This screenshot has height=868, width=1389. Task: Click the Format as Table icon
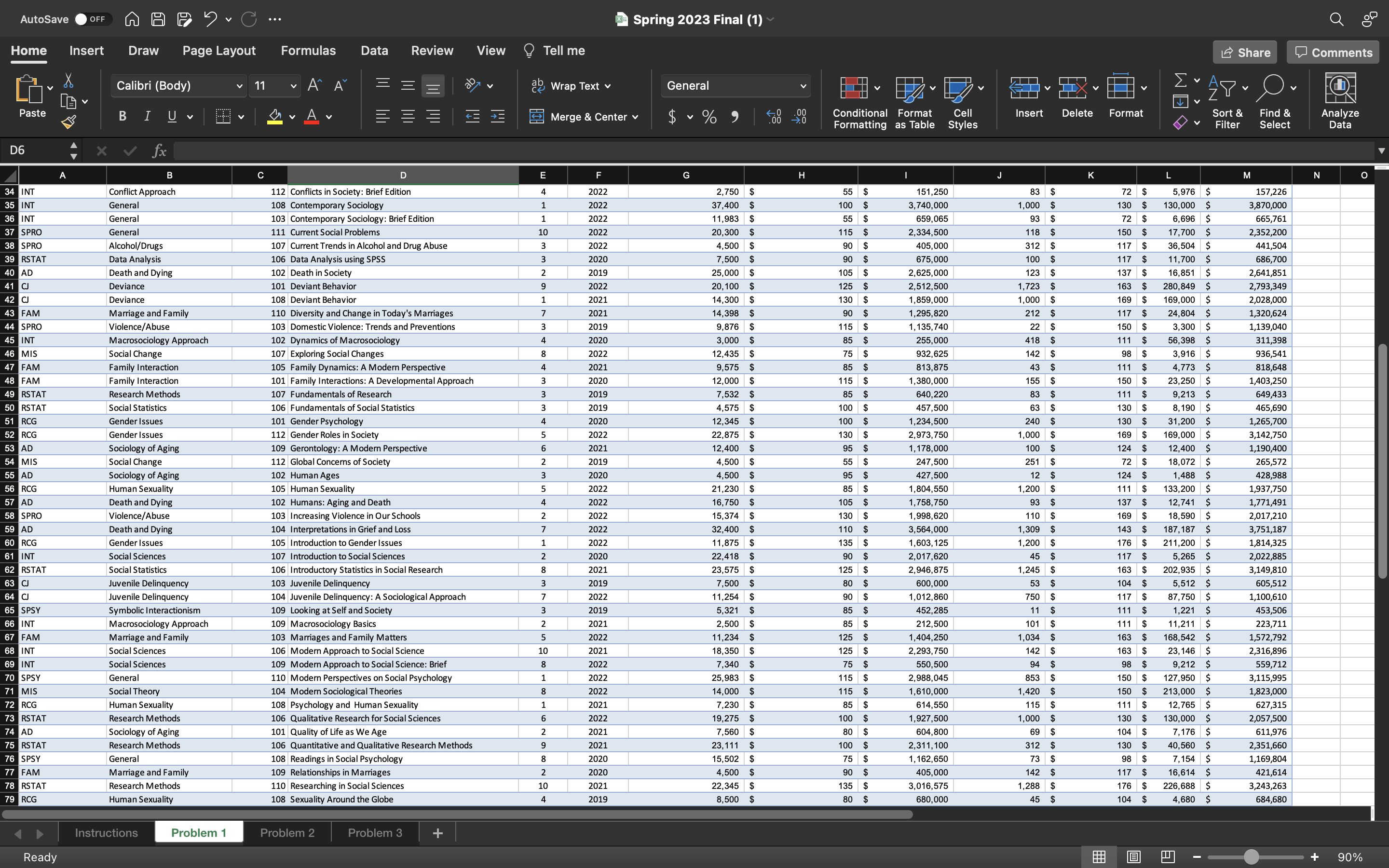click(912, 100)
